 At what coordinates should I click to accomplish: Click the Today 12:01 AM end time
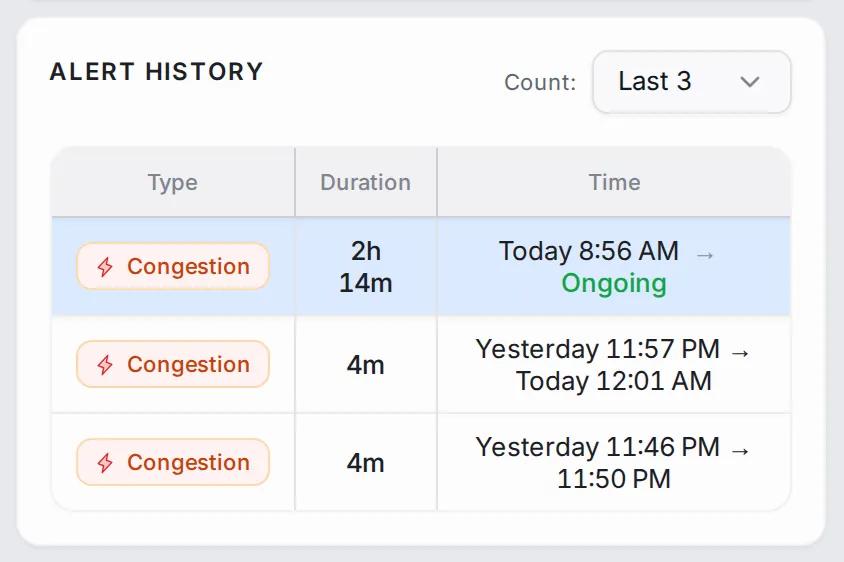(x=614, y=381)
